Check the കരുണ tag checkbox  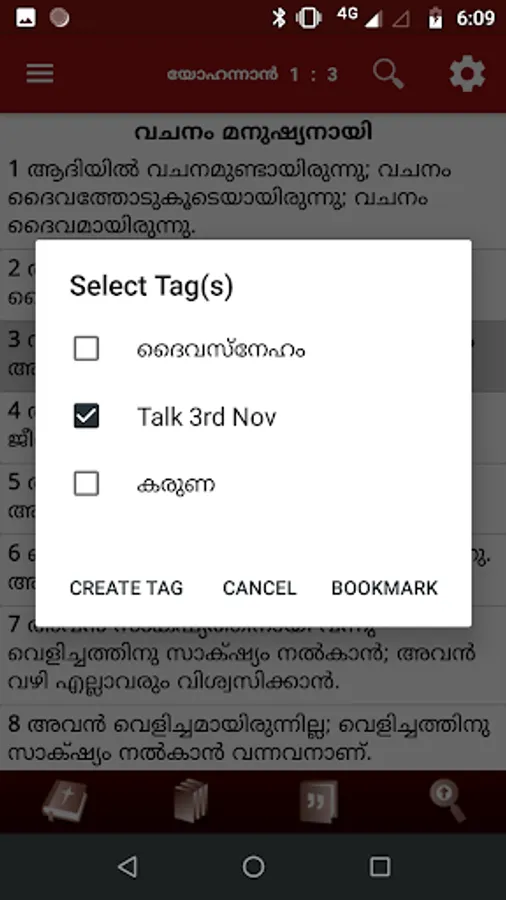point(87,484)
